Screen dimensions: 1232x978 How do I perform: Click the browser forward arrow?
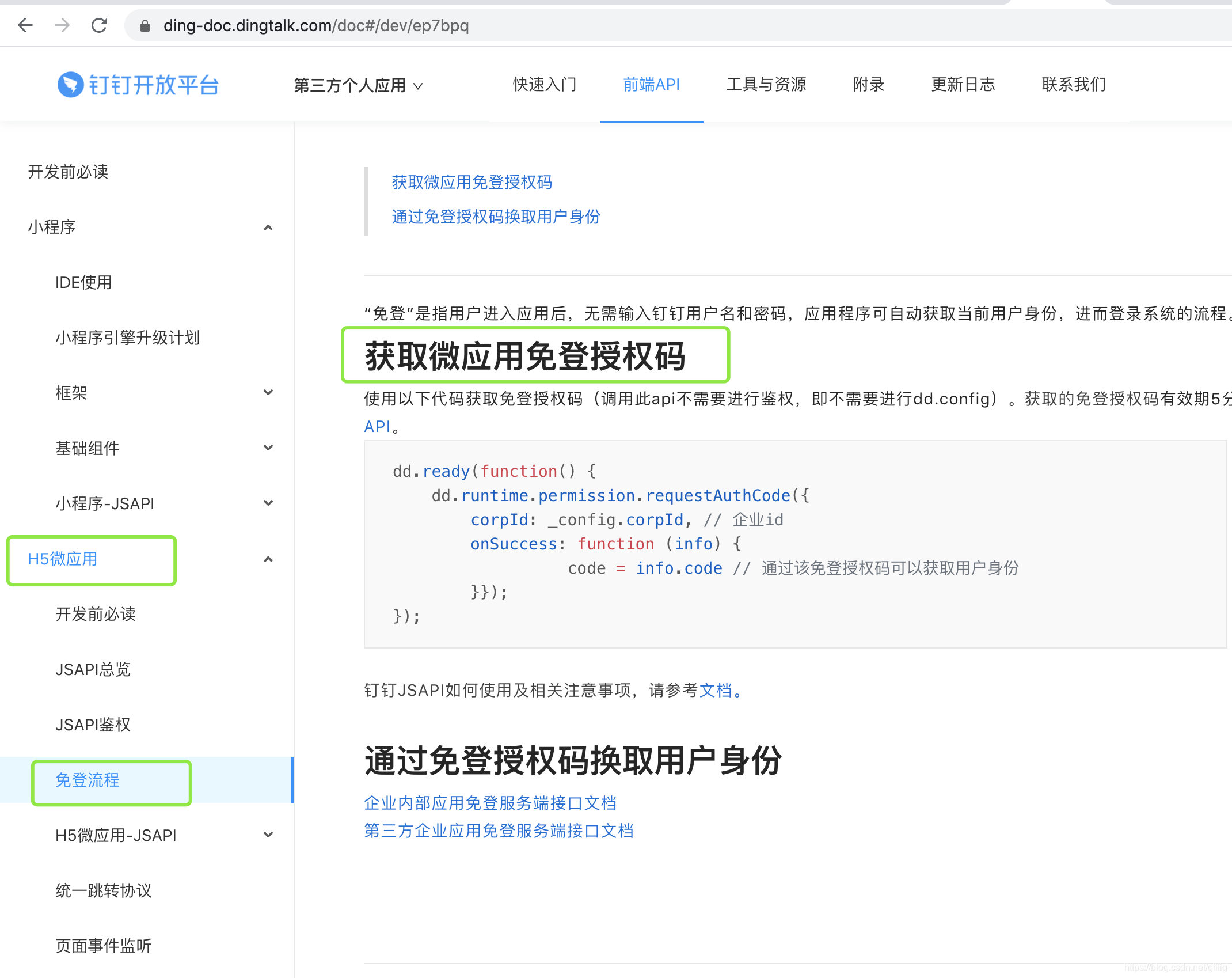click(x=62, y=25)
